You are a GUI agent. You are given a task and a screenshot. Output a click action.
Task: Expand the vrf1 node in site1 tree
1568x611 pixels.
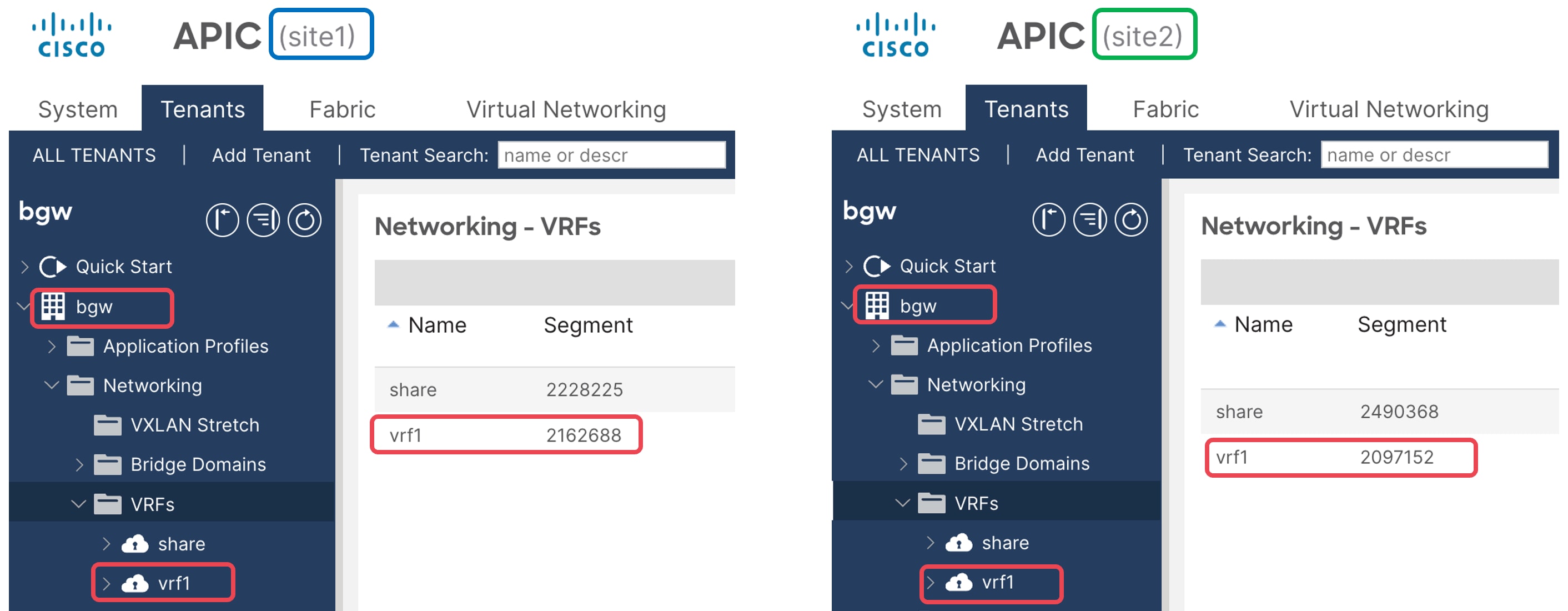(107, 584)
